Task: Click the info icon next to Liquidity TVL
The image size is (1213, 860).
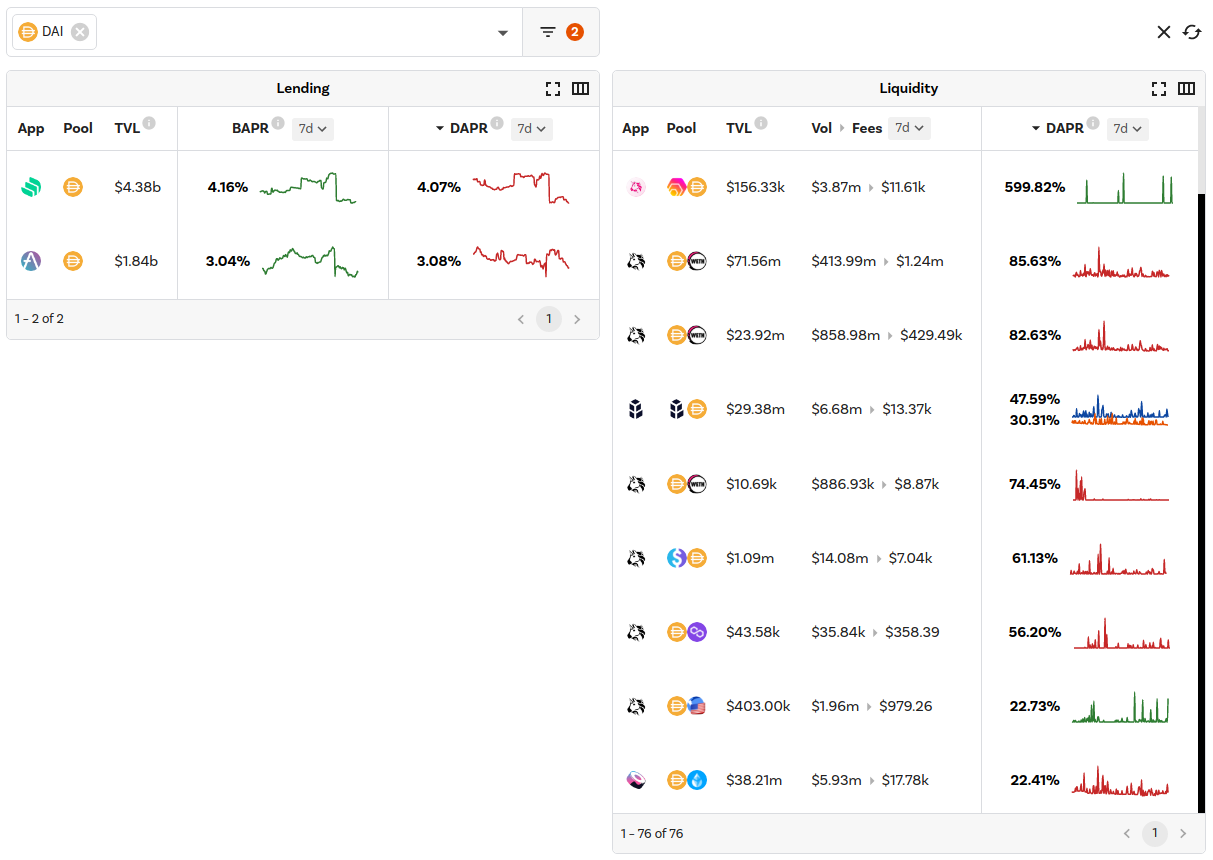Action: [x=761, y=123]
